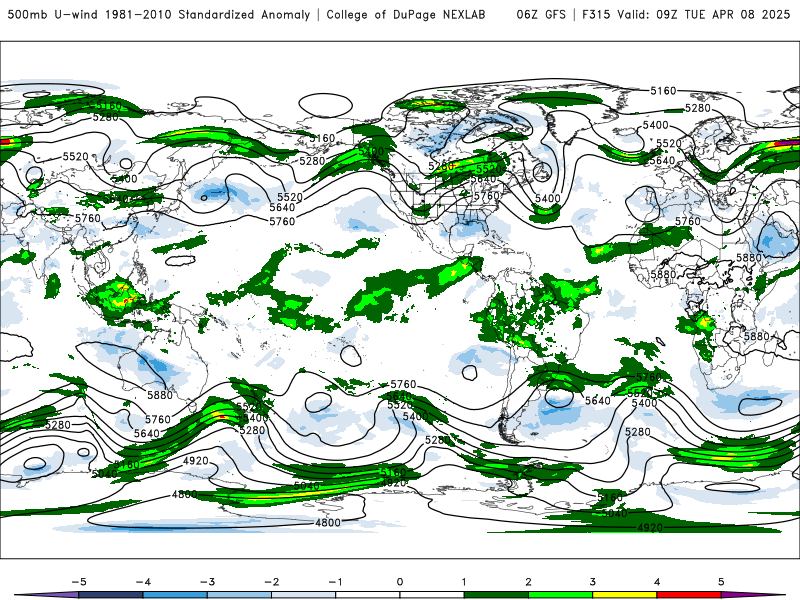Click the '0' colorbar label
Screen dimensions: 800x600
tap(399, 582)
